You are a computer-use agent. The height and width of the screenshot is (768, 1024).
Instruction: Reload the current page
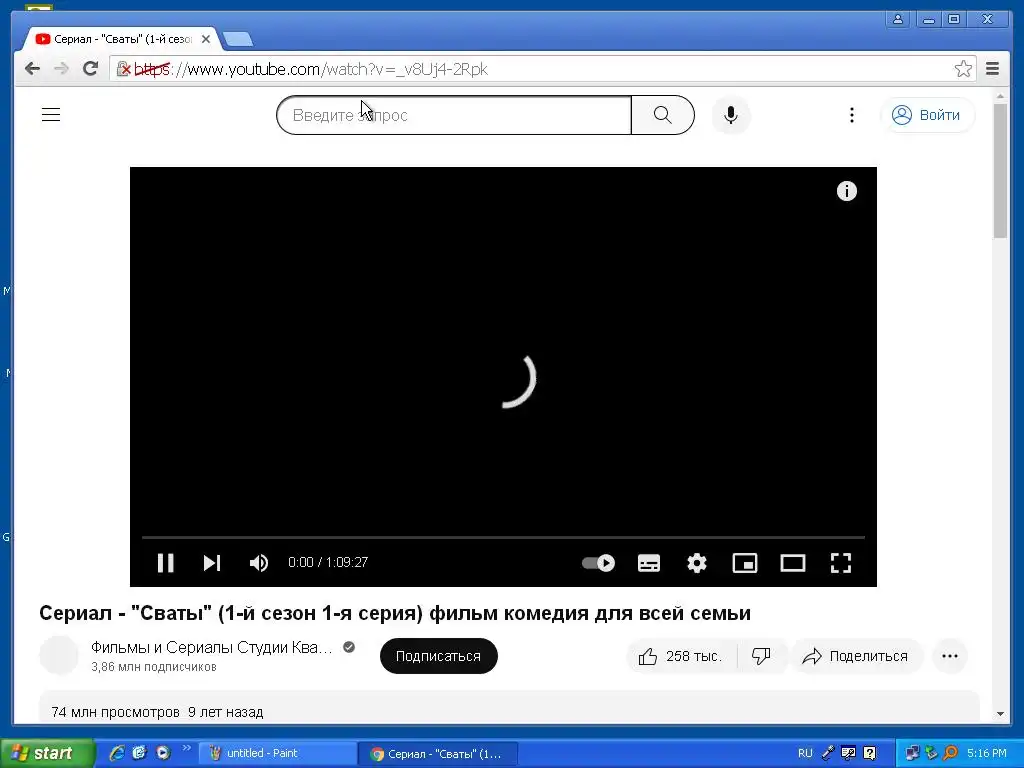pyautogui.click(x=90, y=69)
